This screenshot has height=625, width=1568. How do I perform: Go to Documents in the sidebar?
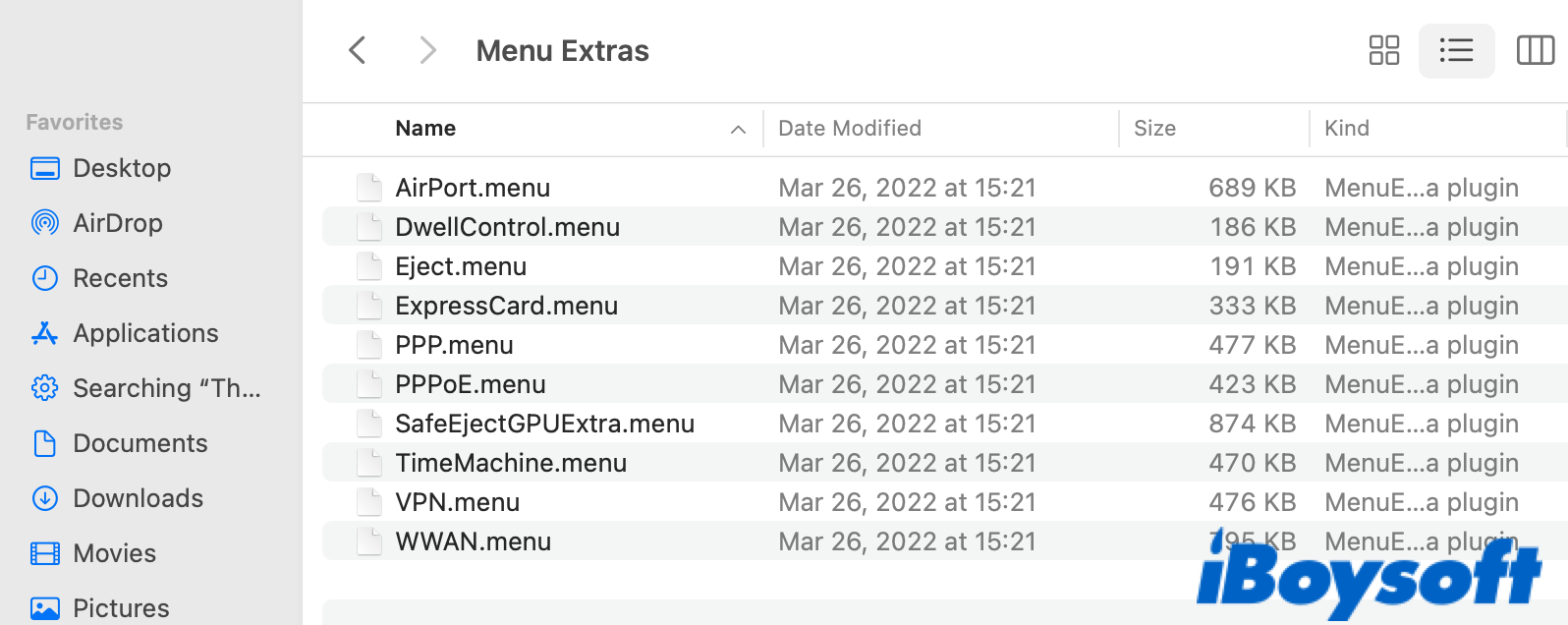[x=140, y=443]
